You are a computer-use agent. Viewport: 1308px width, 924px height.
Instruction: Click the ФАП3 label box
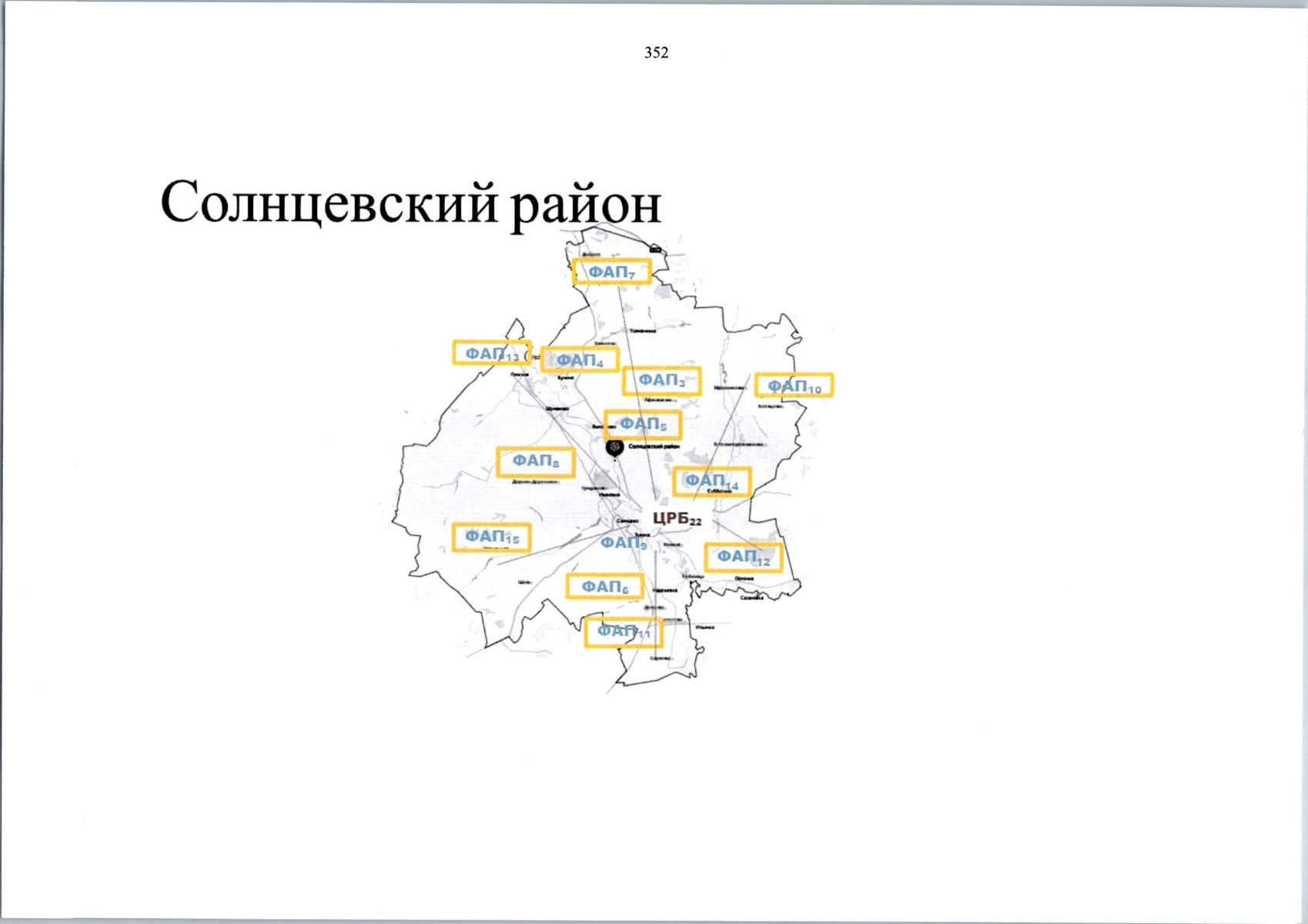click(661, 380)
